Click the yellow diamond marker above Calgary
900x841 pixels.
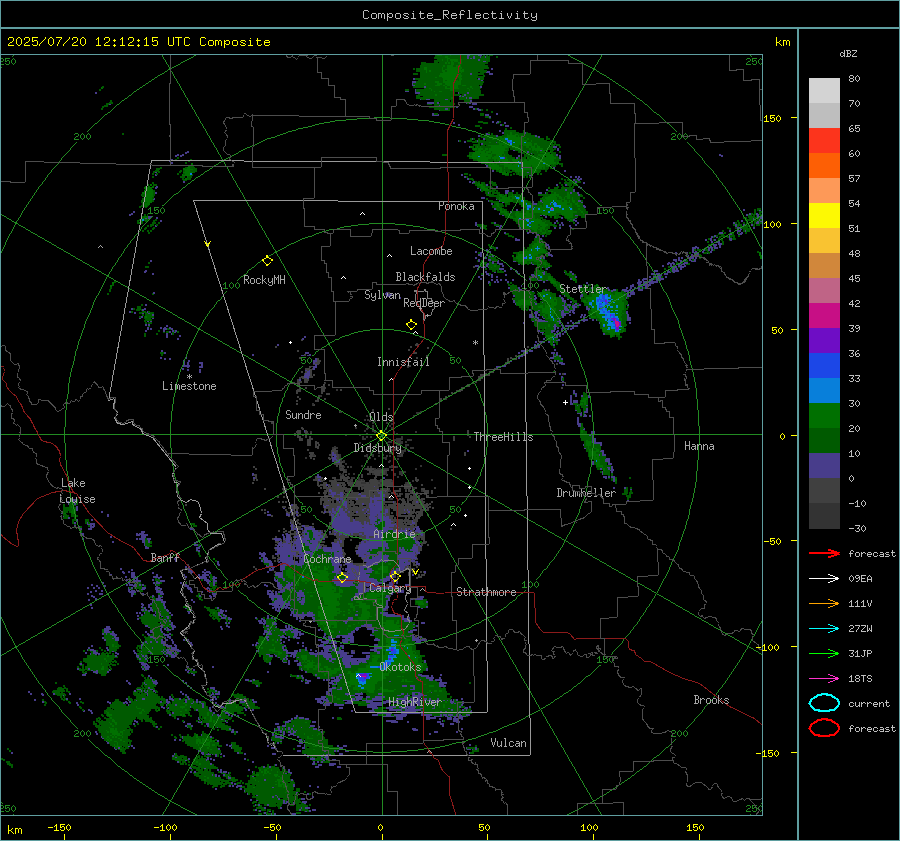click(395, 576)
